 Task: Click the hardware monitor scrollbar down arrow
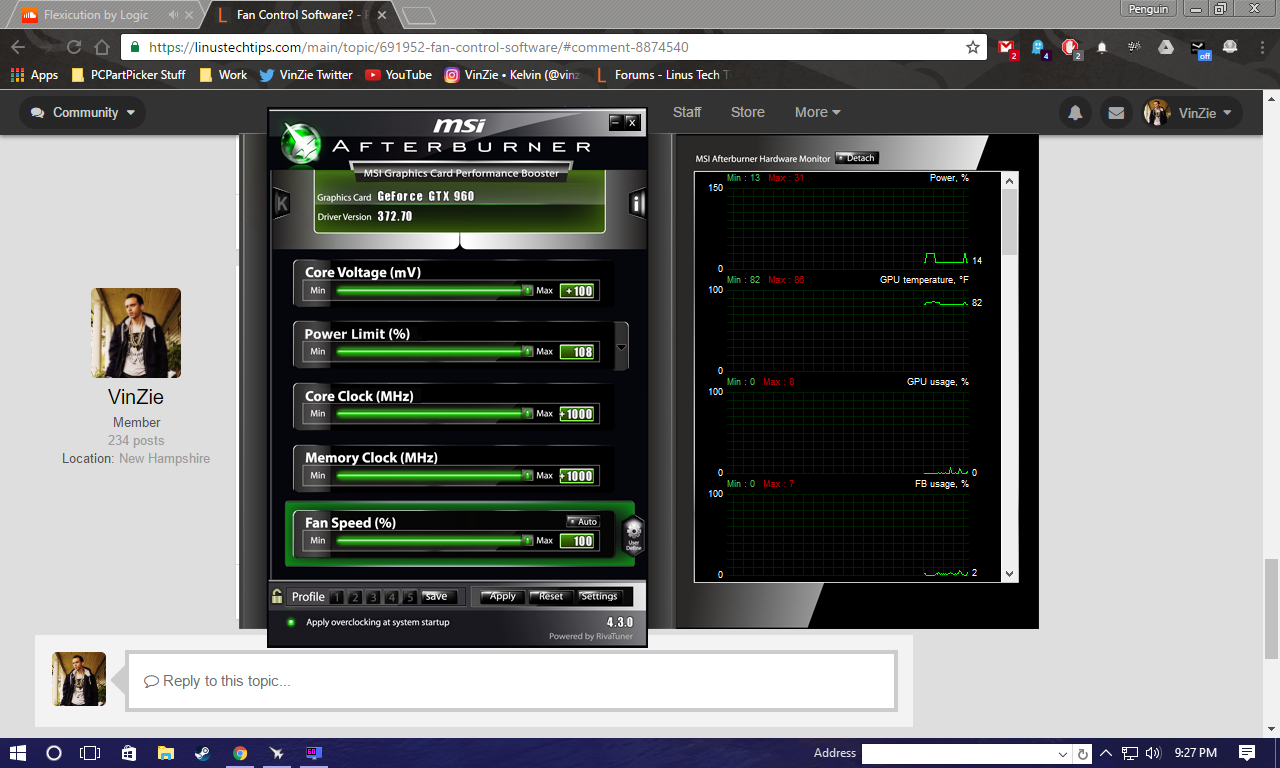click(1009, 574)
